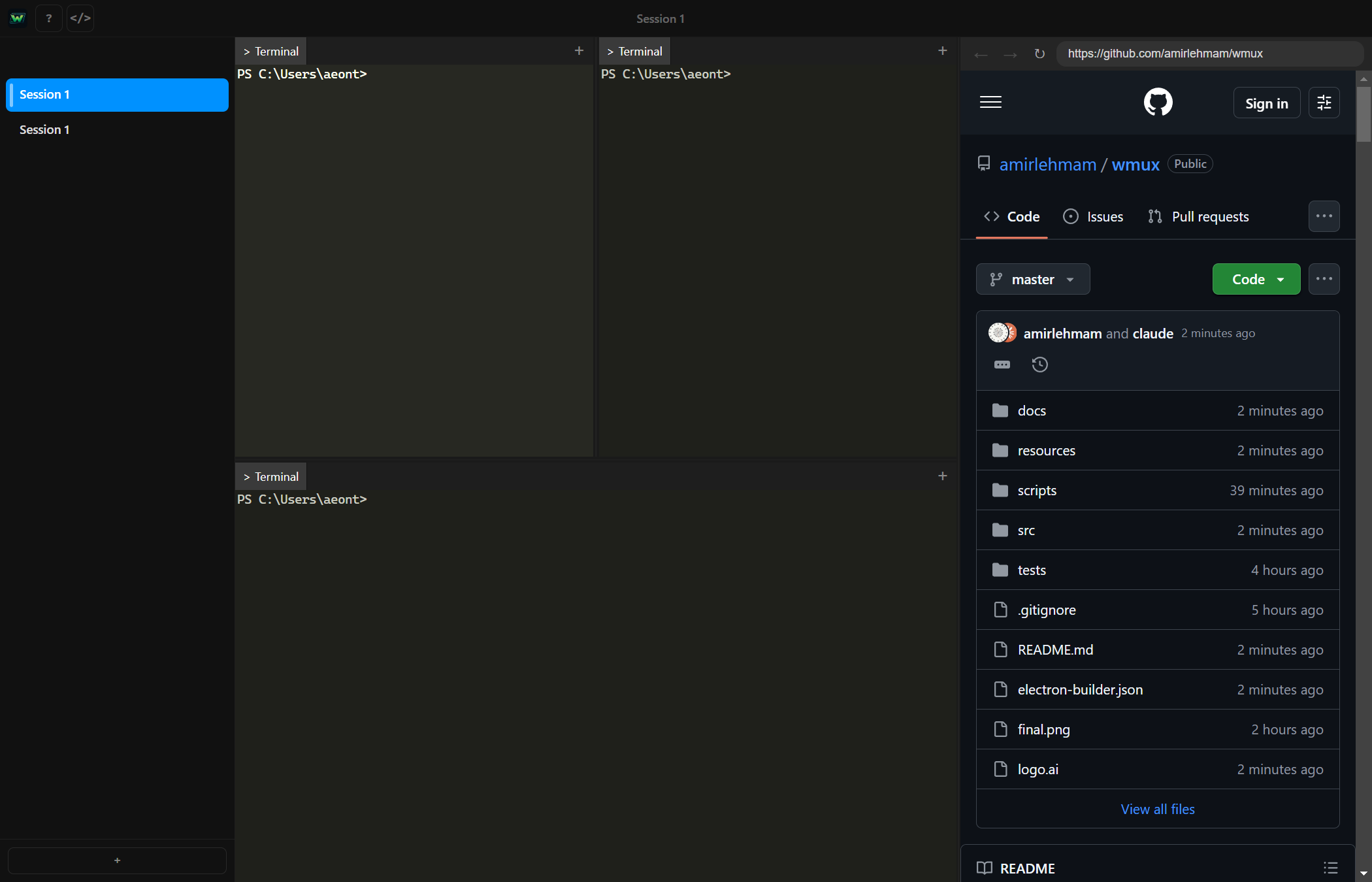Expand additional repository tabs menu
Screen dimensions: 1372x882
pos(1324,216)
